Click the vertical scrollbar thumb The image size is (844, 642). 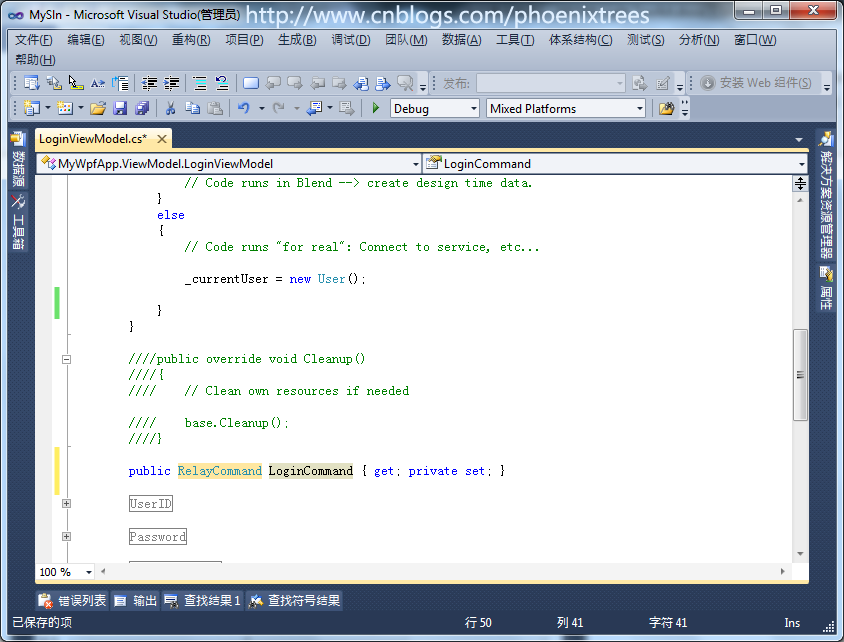click(800, 375)
